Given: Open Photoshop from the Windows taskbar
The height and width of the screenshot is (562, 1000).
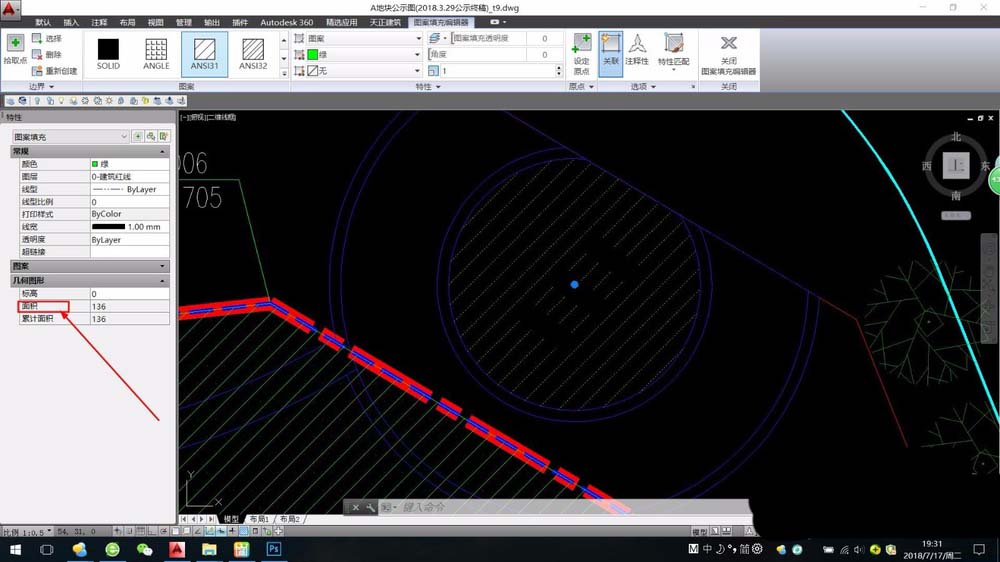Looking at the screenshot, I should [x=272, y=549].
